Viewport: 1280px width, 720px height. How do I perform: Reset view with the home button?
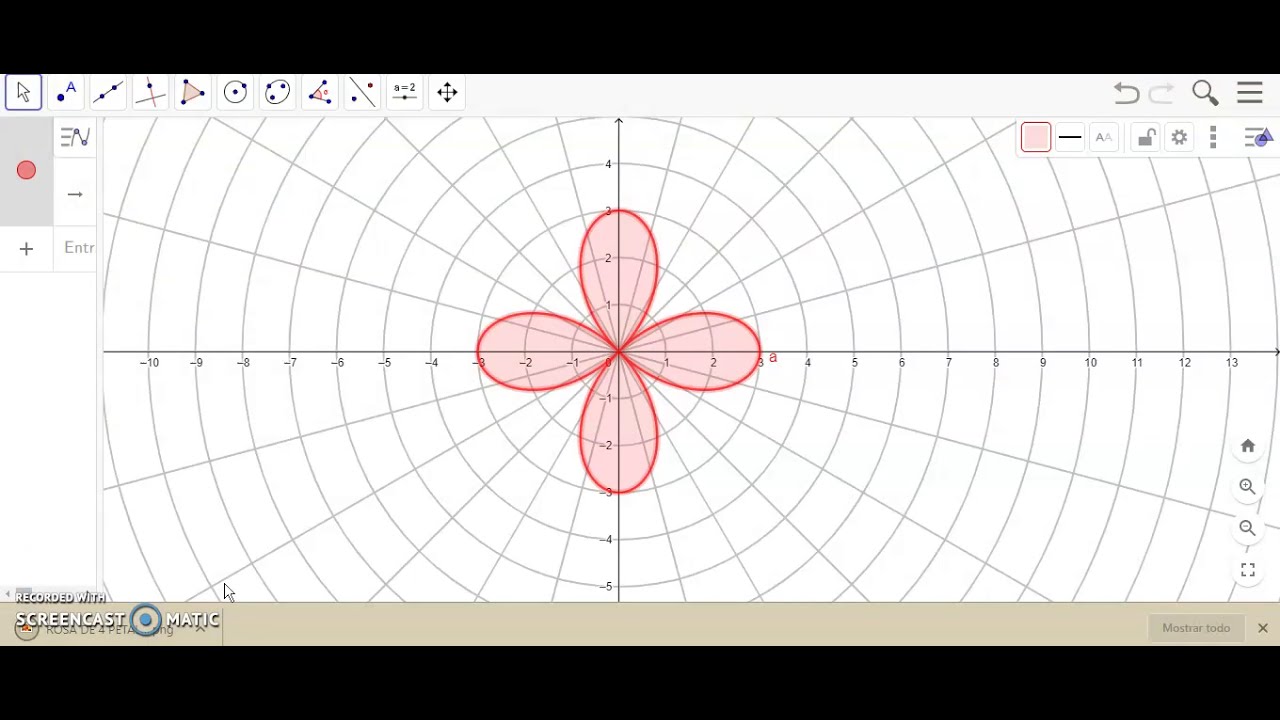click(1247, 446)
